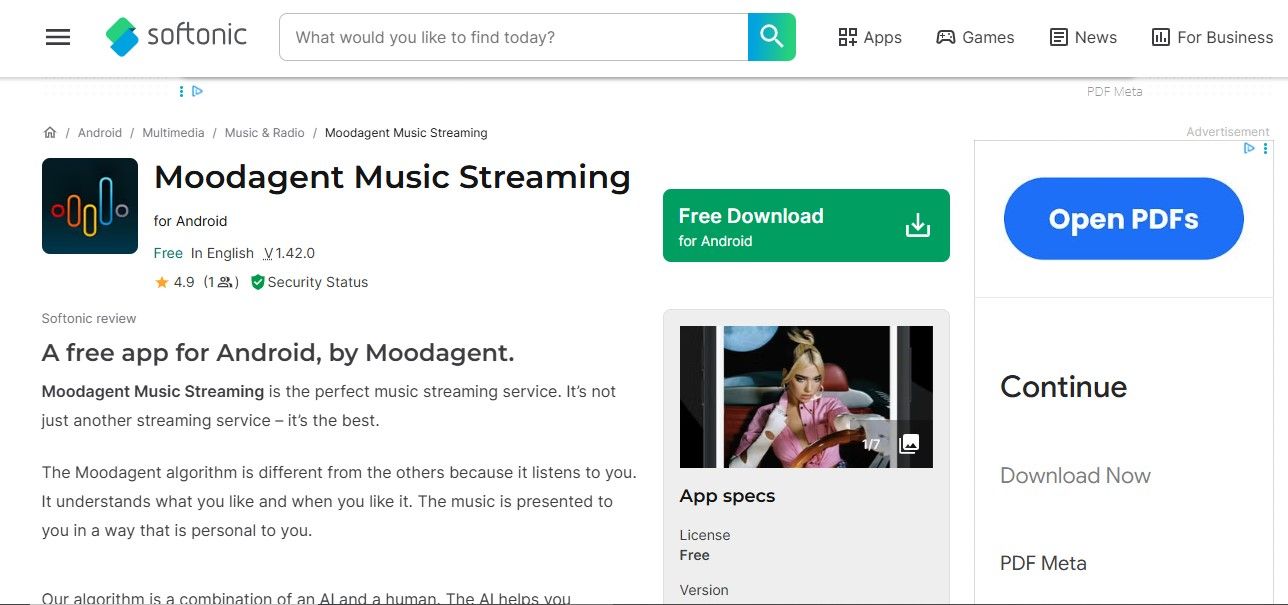Viewport: 1288px width, 605px height.
Task: Open the Dua Lipa screenshot thumbnail
Action: 806,397
